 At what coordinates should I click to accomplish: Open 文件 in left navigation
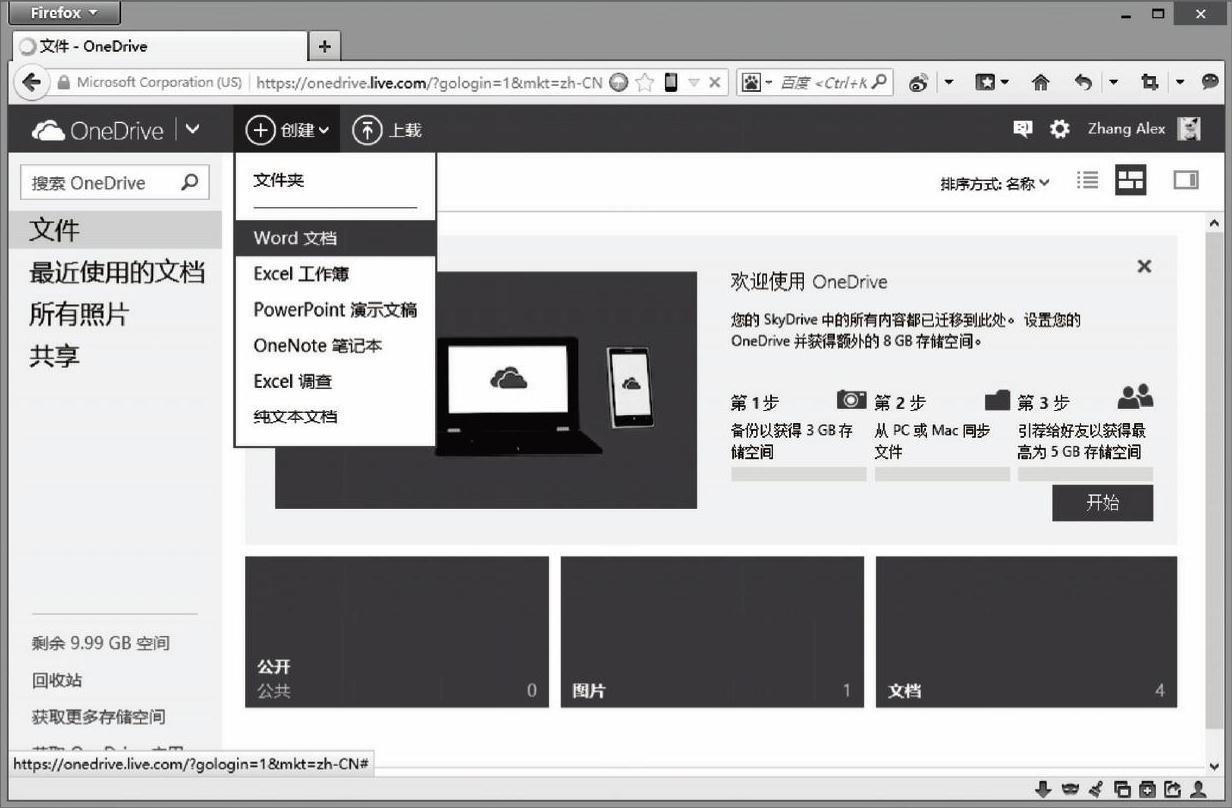[x=115, y=230]
